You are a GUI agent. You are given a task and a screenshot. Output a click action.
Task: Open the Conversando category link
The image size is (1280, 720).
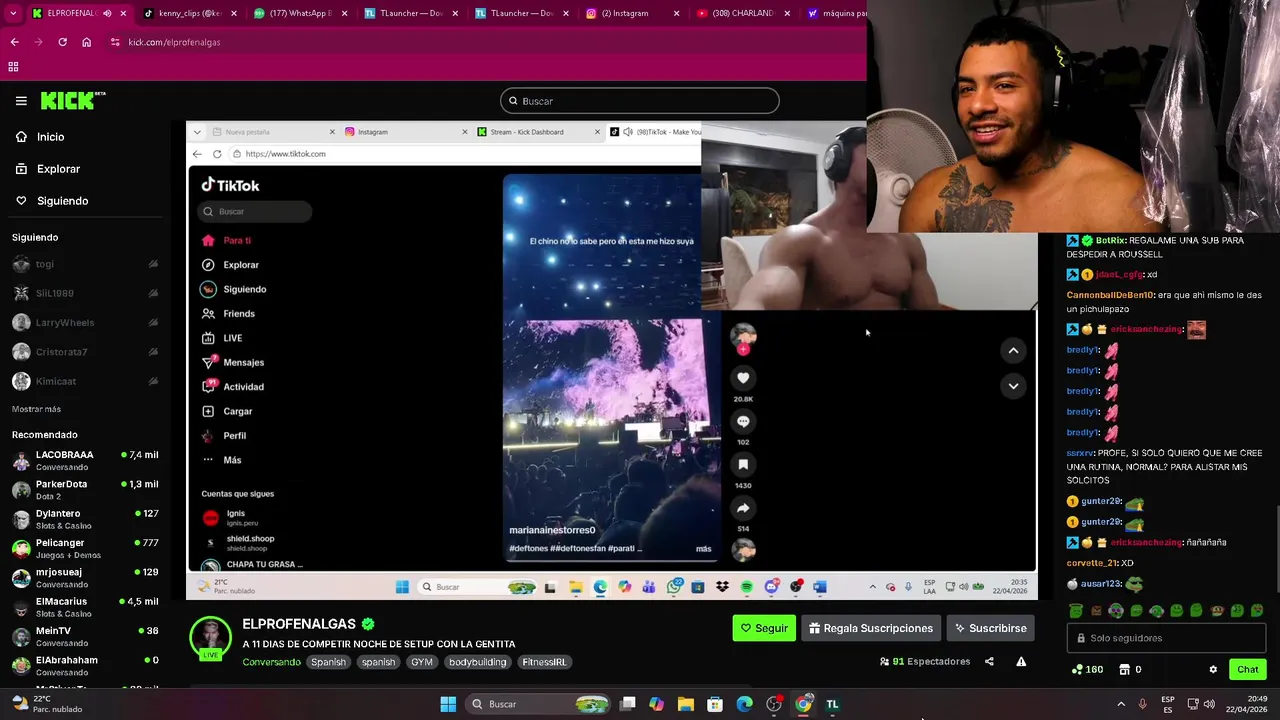pyautogui.click(x=271, y=662)
